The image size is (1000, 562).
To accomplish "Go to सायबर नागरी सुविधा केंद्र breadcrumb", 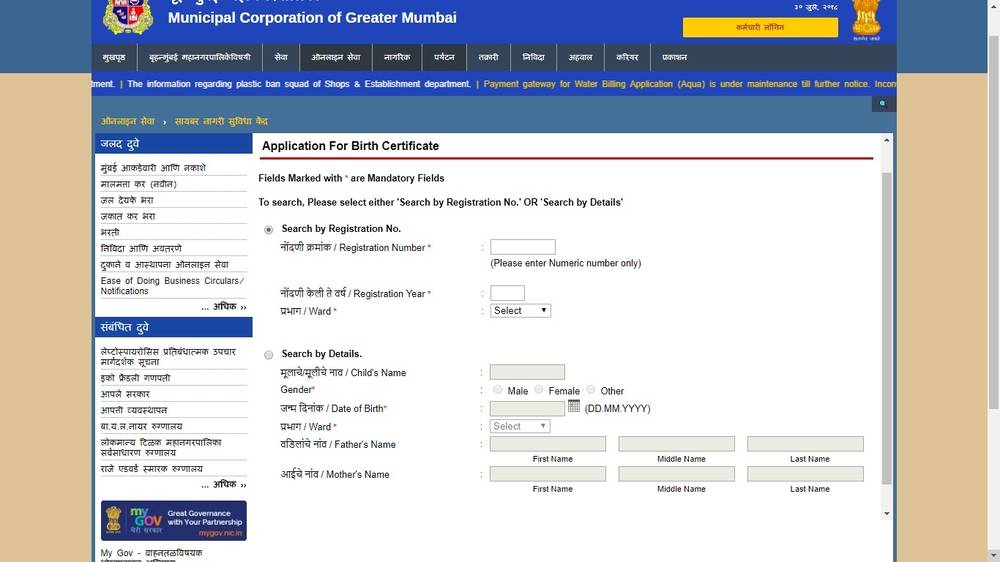I will pos(221,121).
